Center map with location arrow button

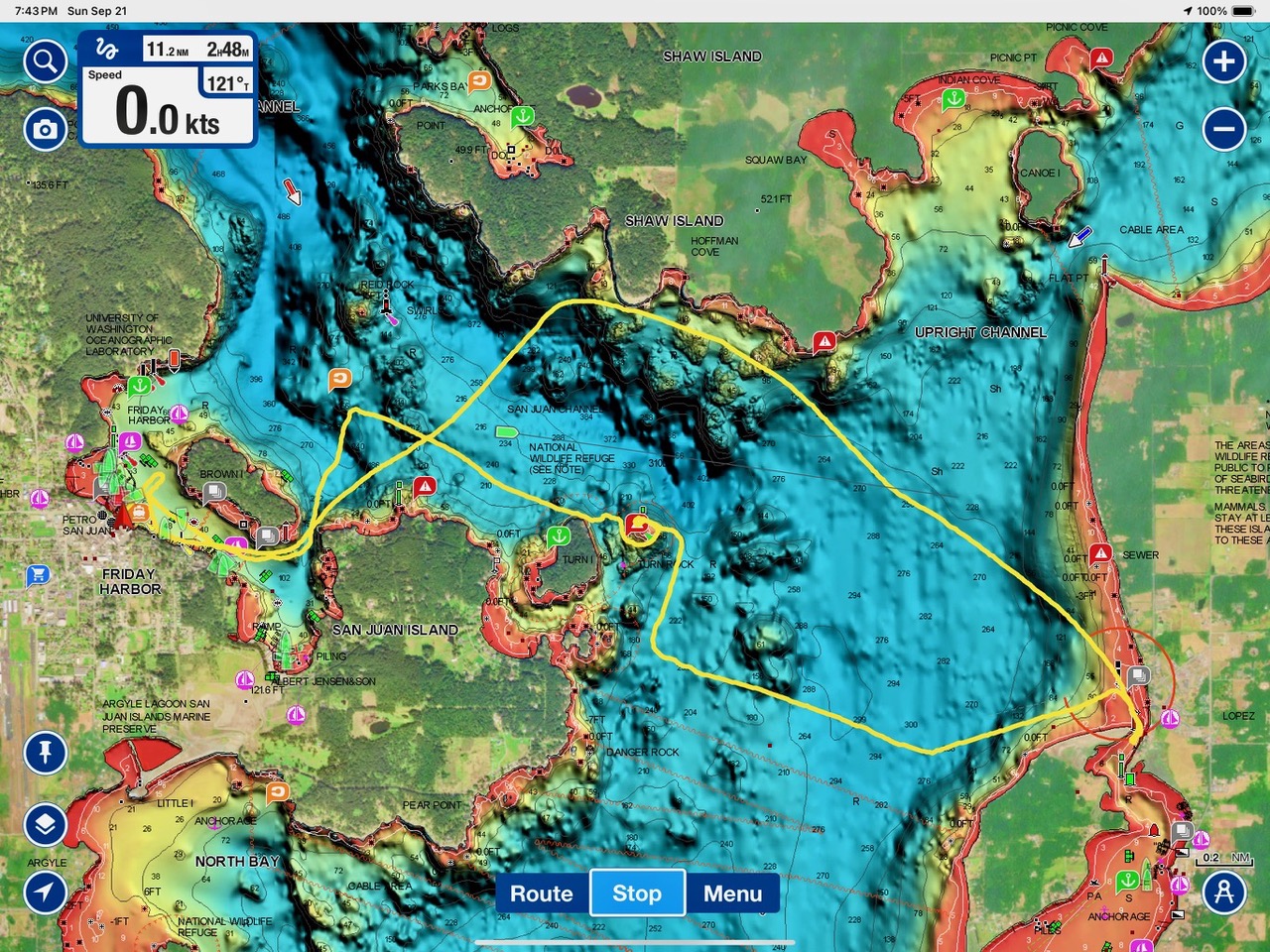click(45, 892)
